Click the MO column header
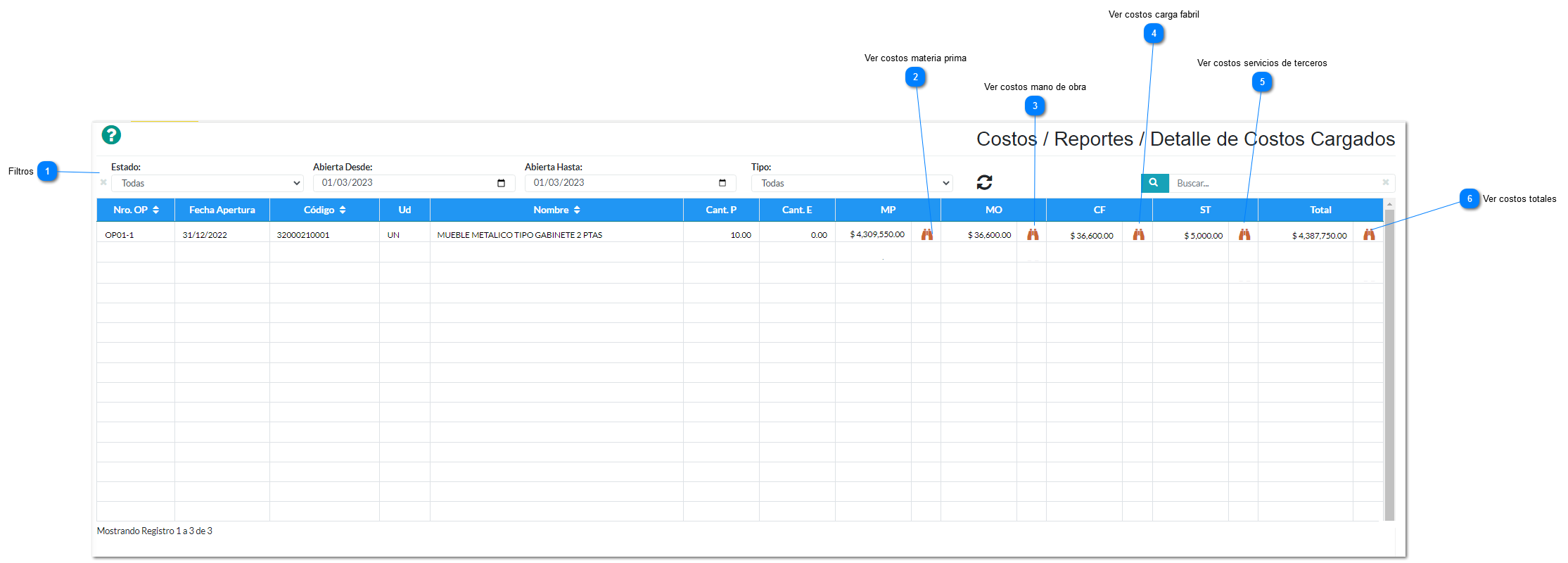1568x563 pixels. tap(993, 210)
